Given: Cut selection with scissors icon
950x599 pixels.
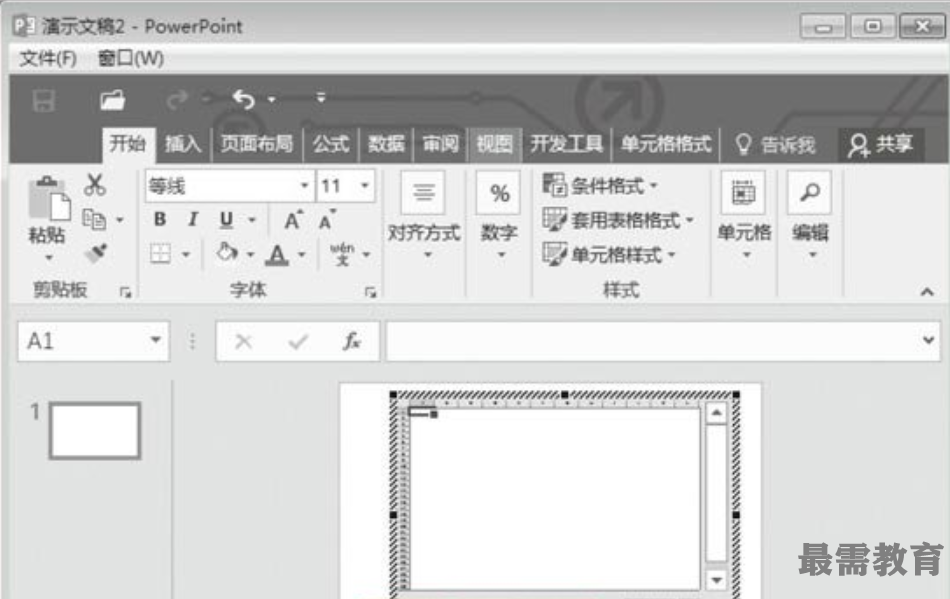Looking at the screenshot, I should [x=95, y=184].
